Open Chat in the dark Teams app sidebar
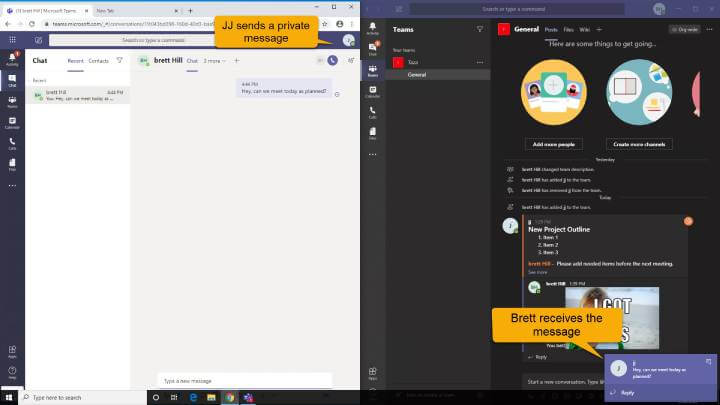Screen dimensions: 720x405 tap(372, 49)
